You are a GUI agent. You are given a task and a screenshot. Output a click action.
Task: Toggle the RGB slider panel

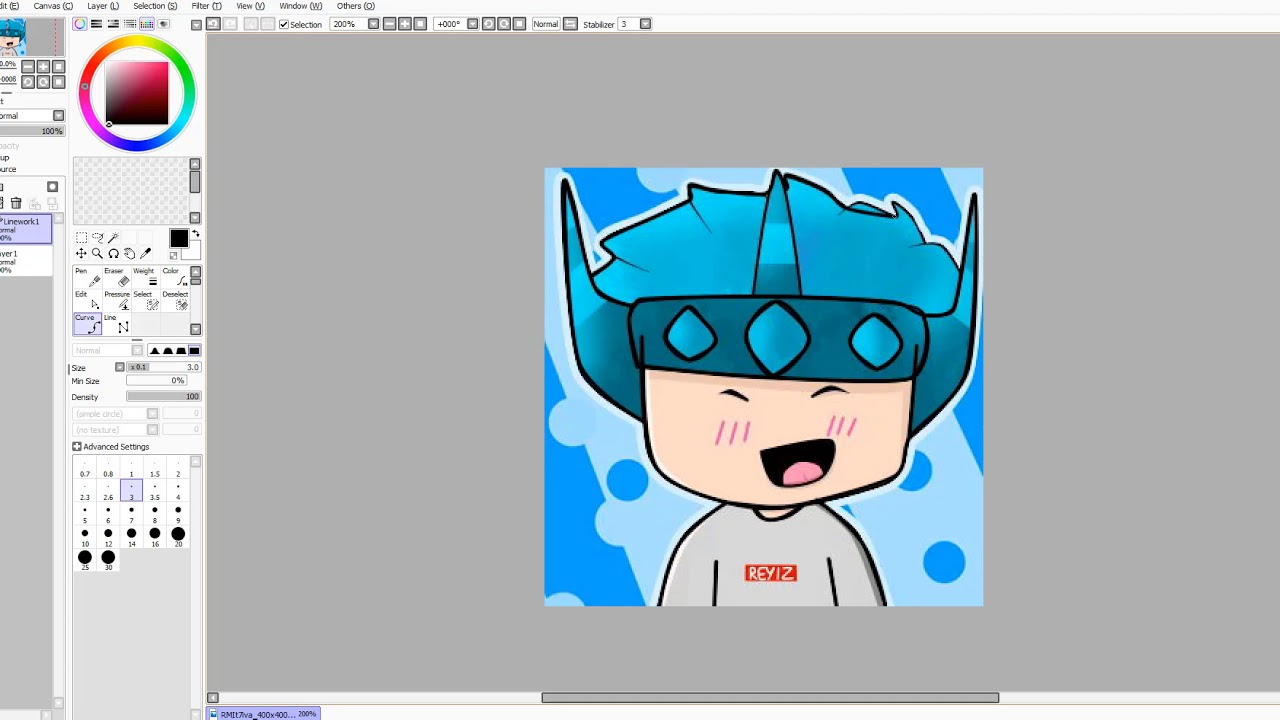coord(96,24)
